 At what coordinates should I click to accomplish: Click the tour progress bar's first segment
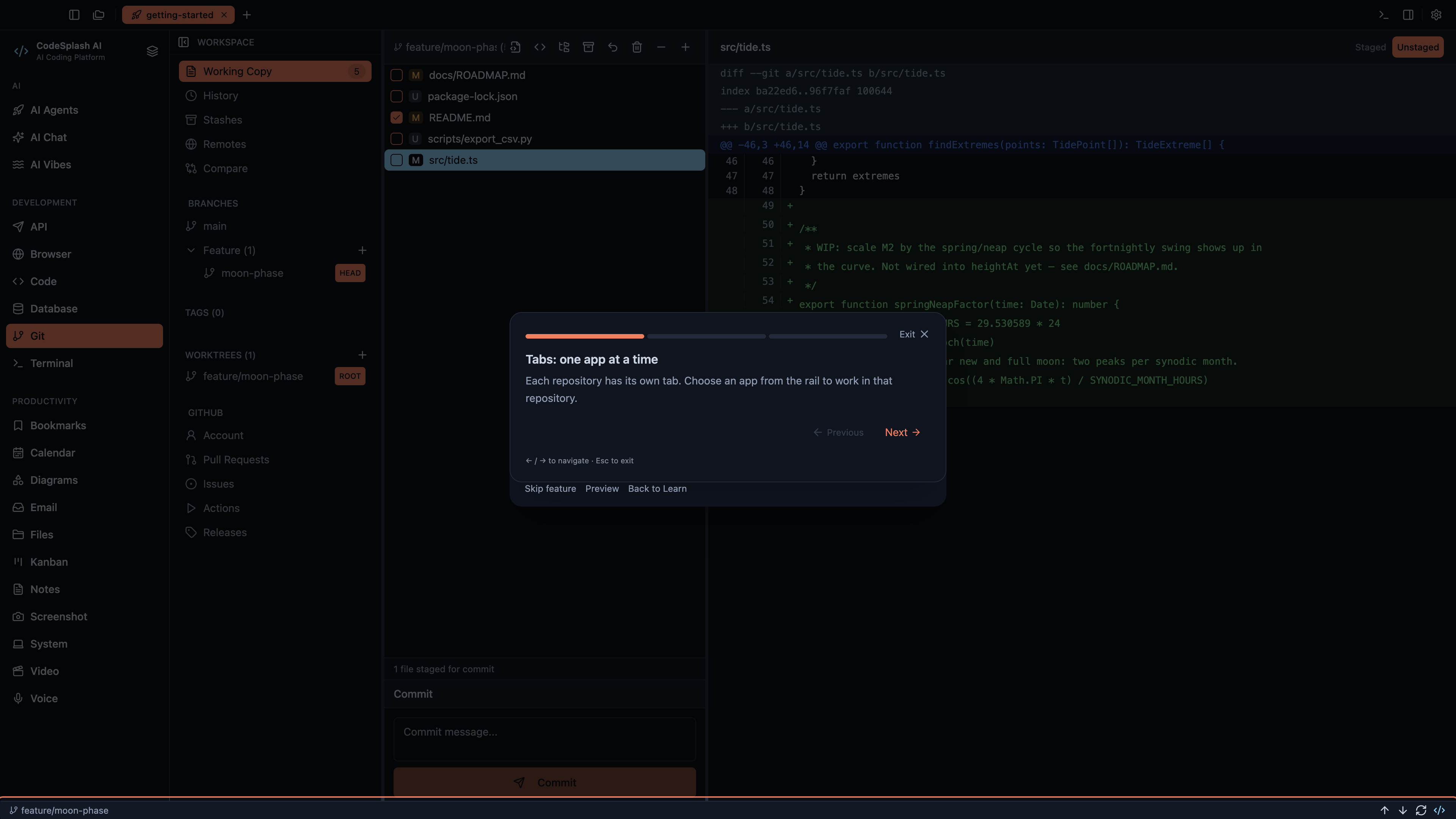[x=584, y=336]
